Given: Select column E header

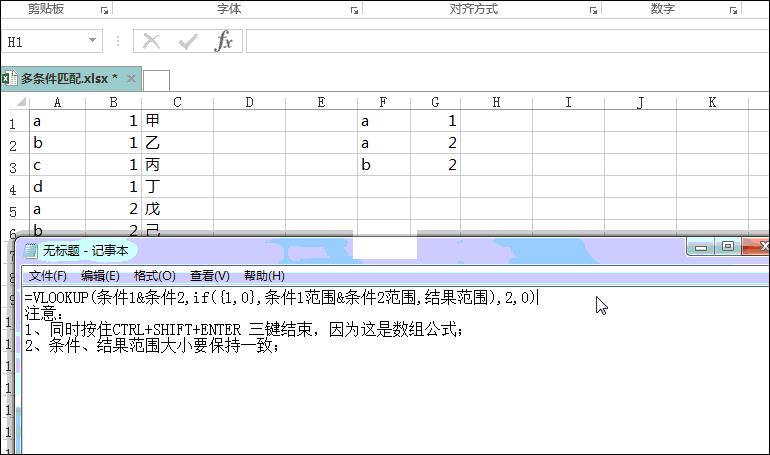Looking at the screenshot, I should click(x=321, y=102).
